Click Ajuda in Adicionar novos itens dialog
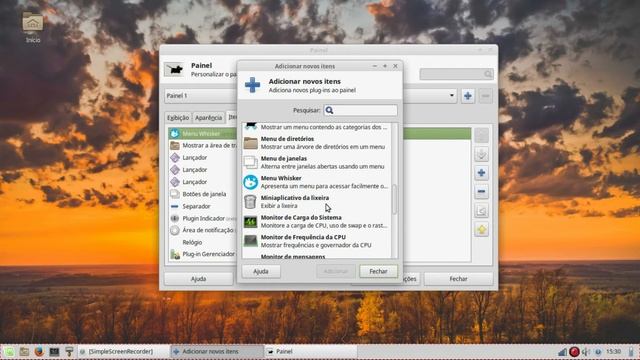 (x=261, y=271)
